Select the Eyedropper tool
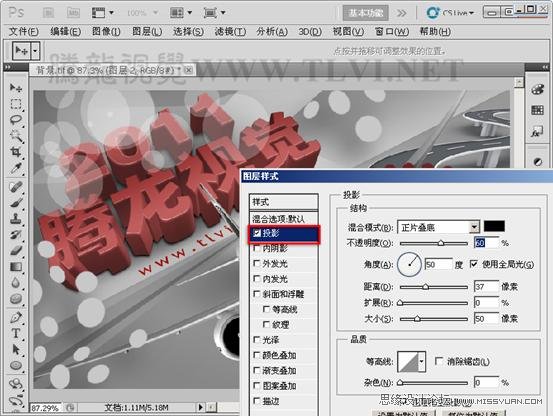553x416 pixels. 16,168
